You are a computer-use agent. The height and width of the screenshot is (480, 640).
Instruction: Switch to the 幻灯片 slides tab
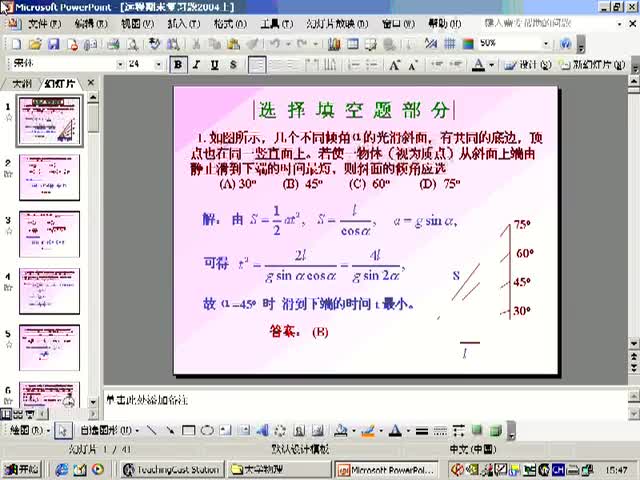click(x=60, y=84)
